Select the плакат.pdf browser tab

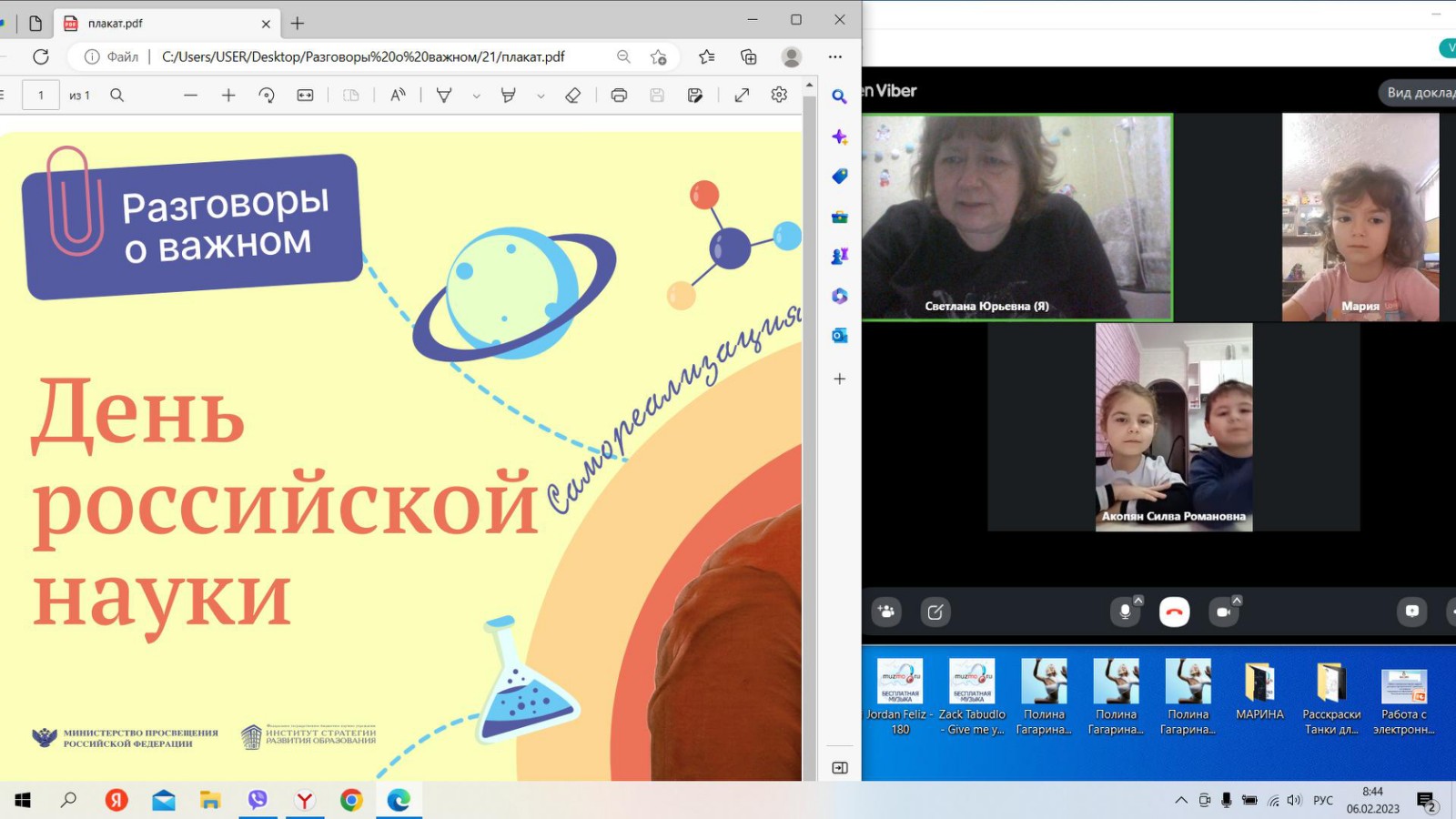pyautogui.click(x=167, y=23)
